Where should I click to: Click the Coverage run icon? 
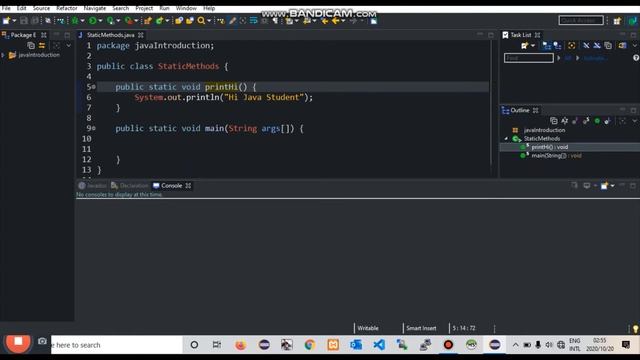point(111,20)
